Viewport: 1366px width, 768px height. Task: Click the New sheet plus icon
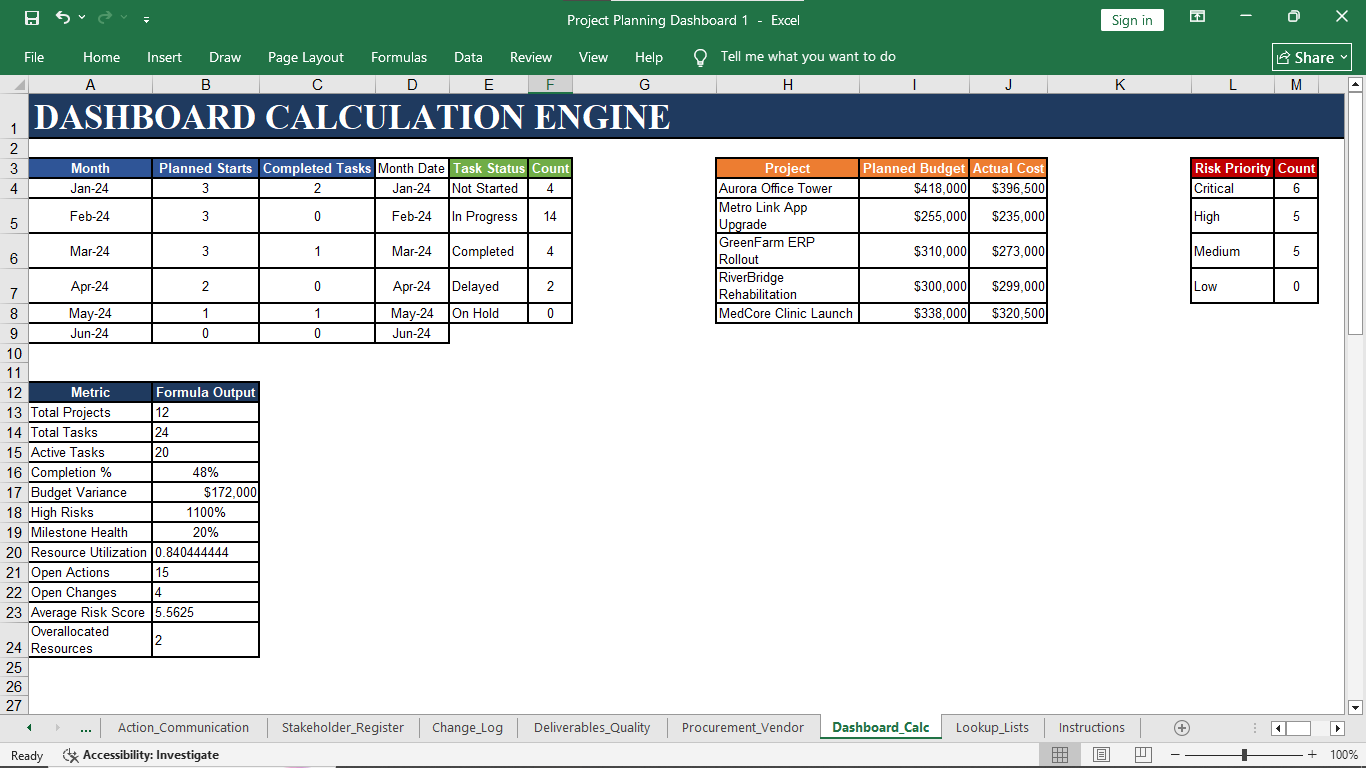click(x=1182, y=728)
